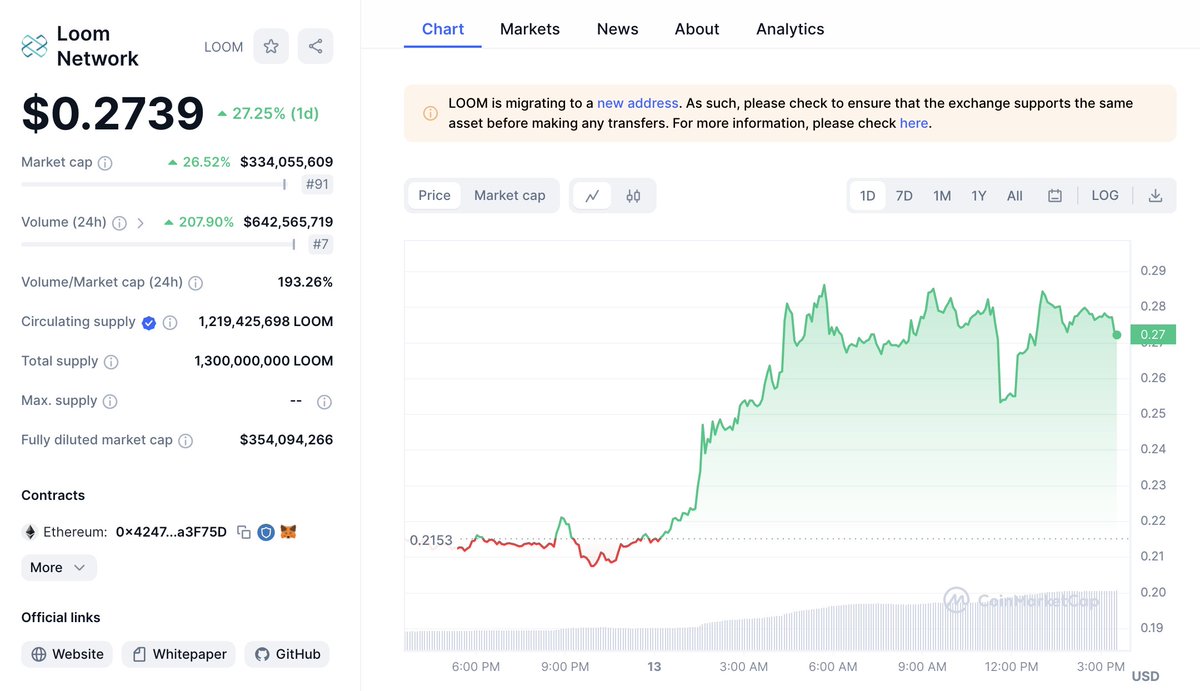The height and width of the screenshot is (691, 1200).
Task: Select the line chart style icon
Action: pos(592,195)
